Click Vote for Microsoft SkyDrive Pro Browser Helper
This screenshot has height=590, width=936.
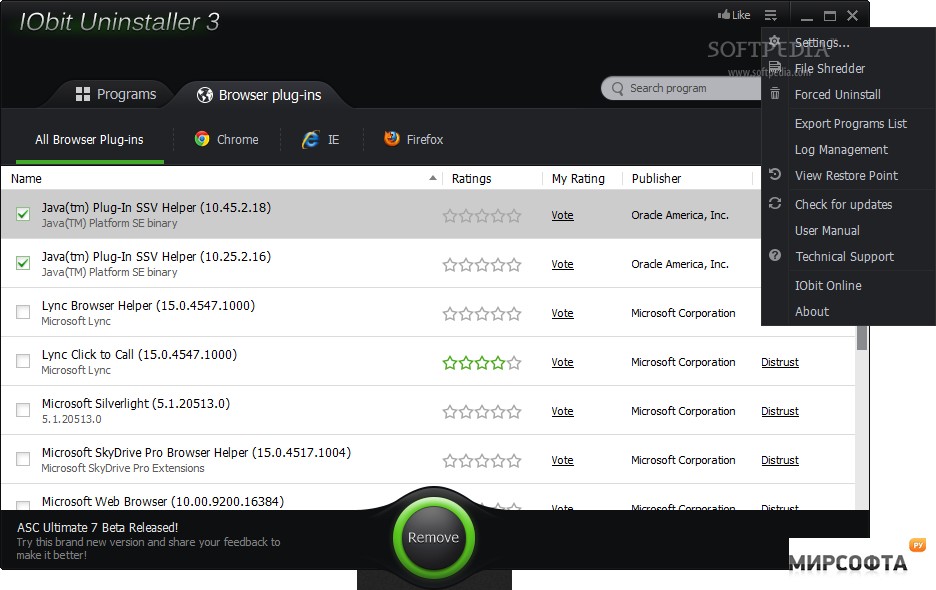click(x=562, y=460)
